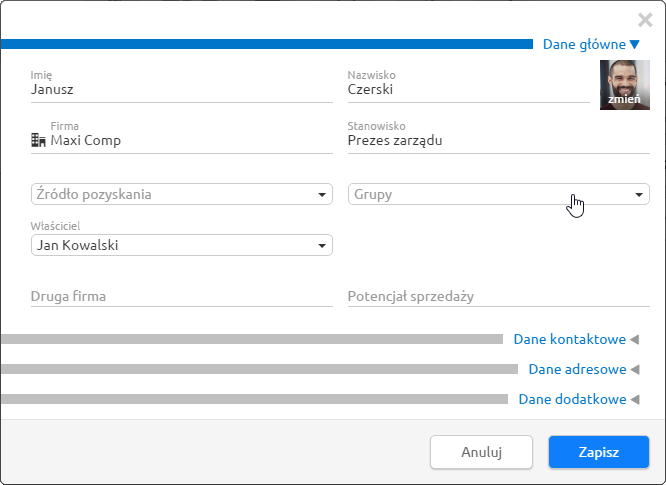Collapse the Dane główne section arrow
Viewport: 666px width, 485px height.
pos(635,44)
